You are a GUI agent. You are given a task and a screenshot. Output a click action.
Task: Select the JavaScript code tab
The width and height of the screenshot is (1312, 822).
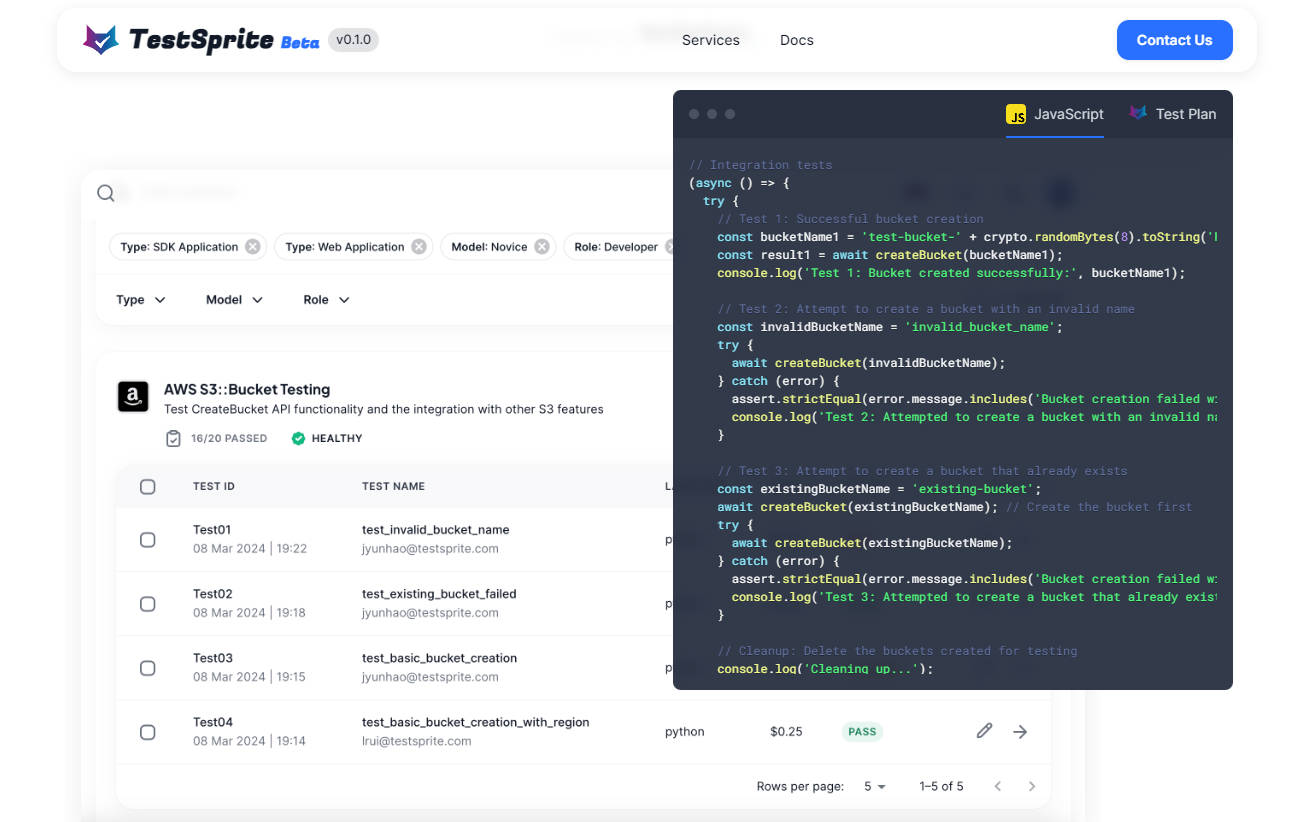click(x=1055, y=114)
